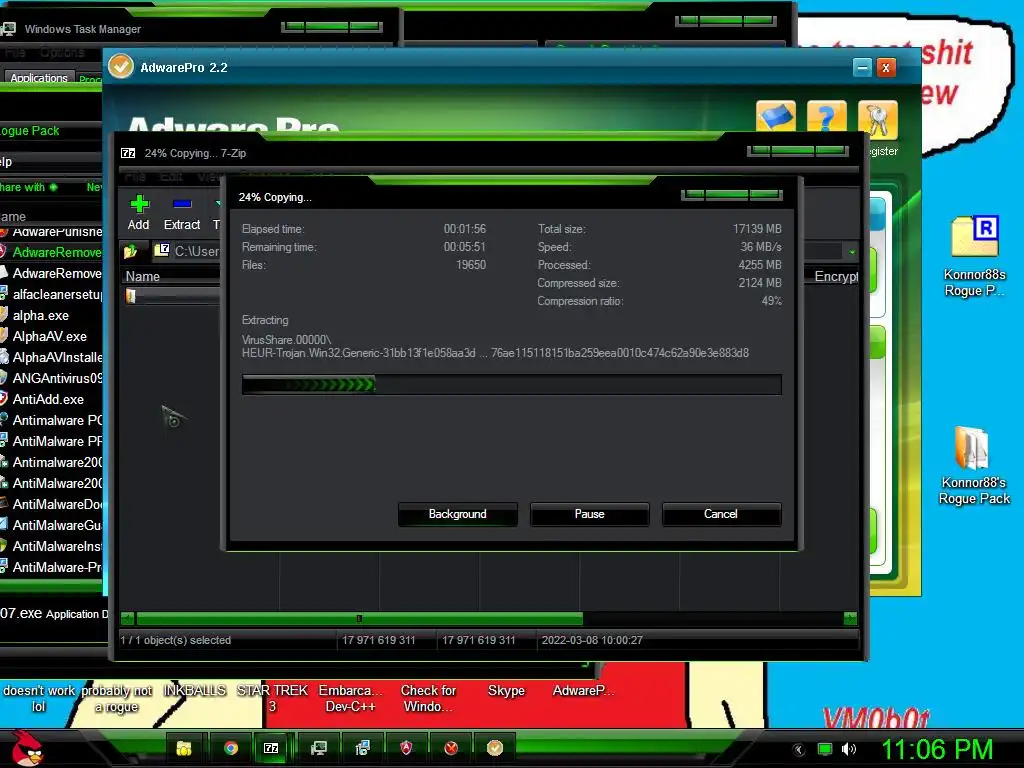Switch to Task Manager taskbar button
Viewport: 1024px width, 768px height.
click(x=318, y=748)
